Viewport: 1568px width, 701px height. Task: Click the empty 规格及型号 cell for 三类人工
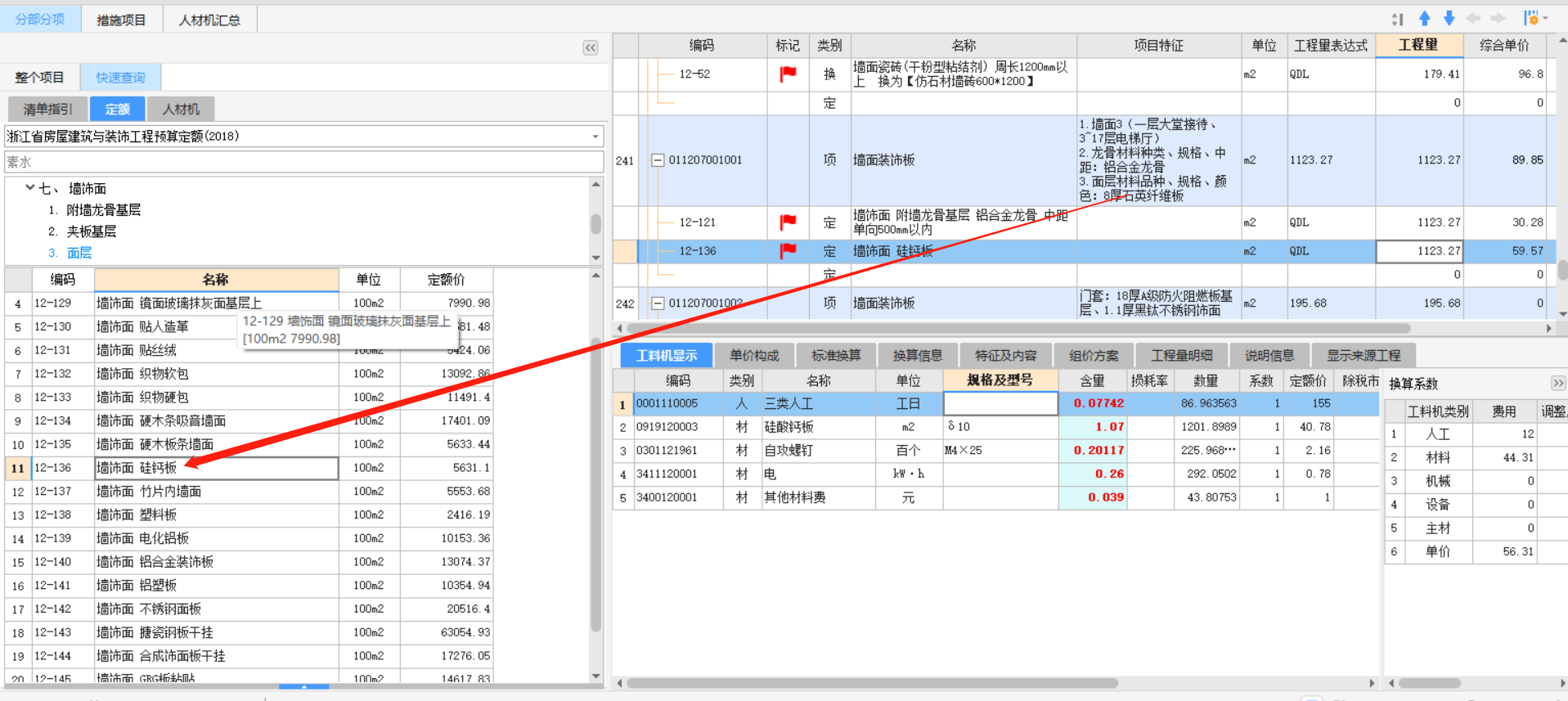[x=1001, y=403]
